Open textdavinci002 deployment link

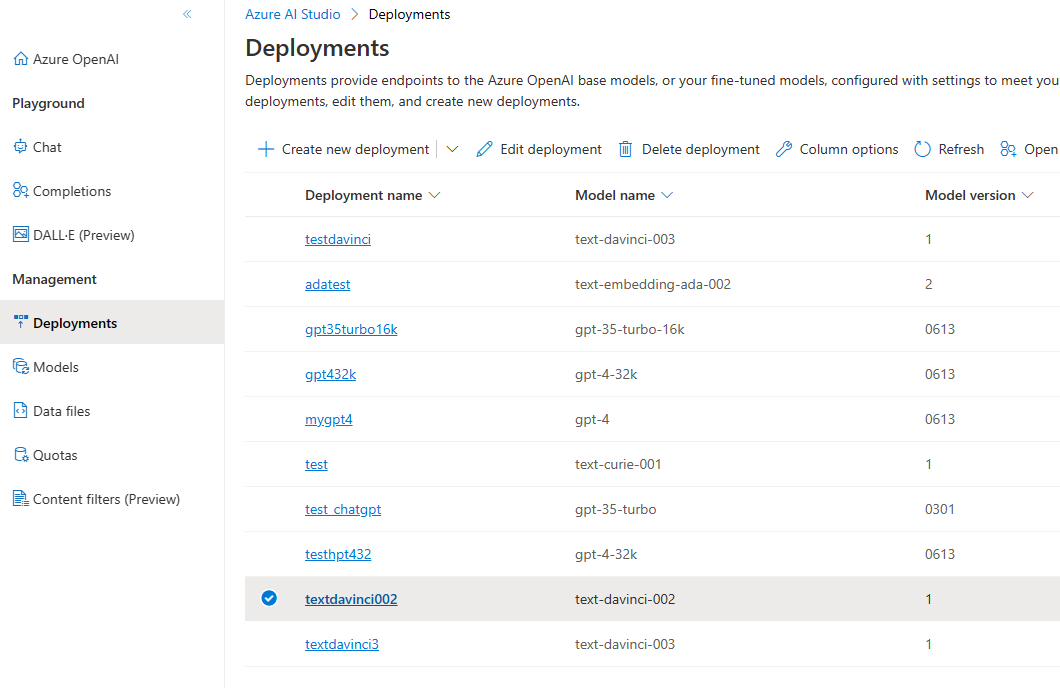click(x=351, y=599)
